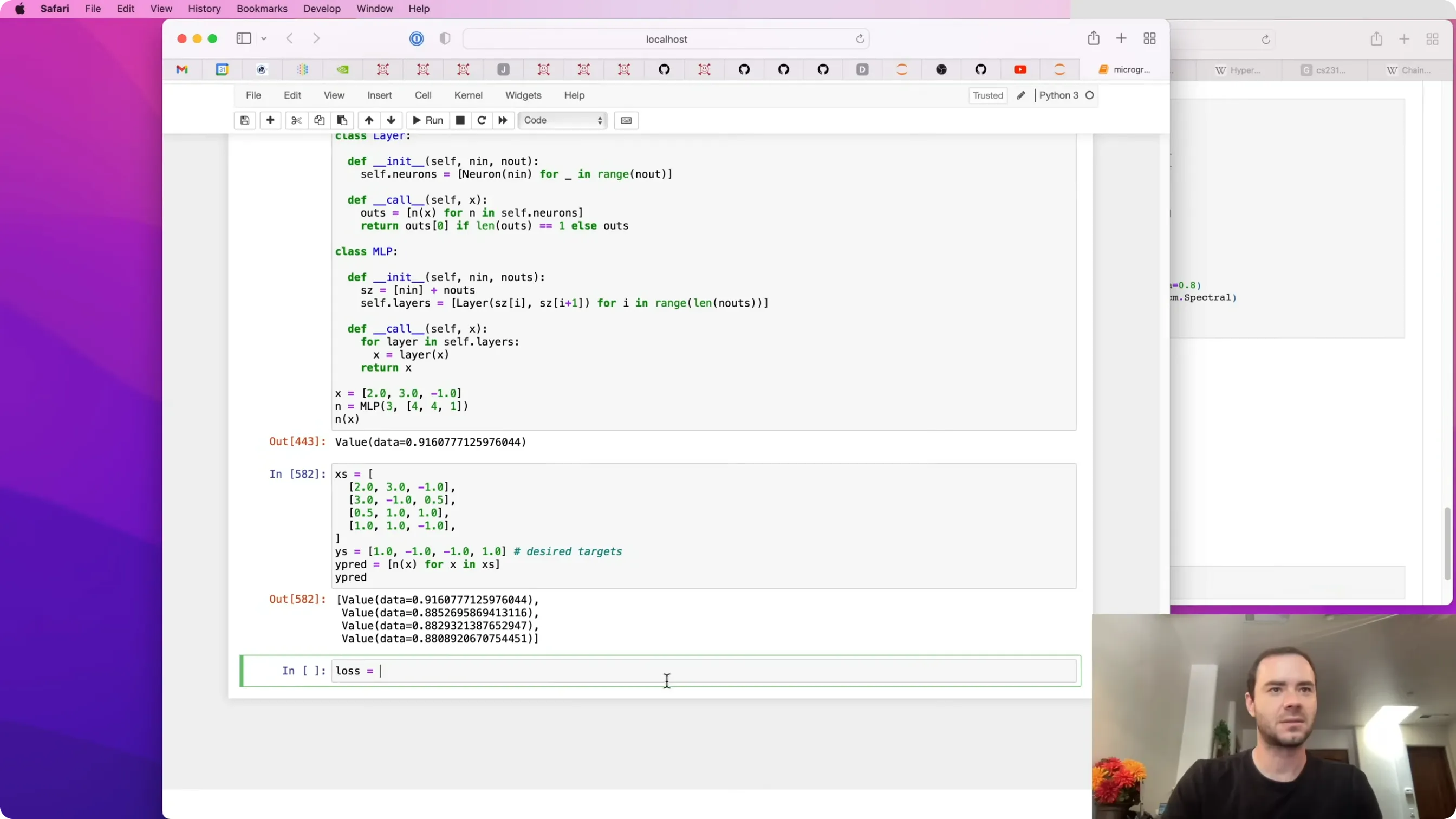Open Jupyter Widgets menu
The image size is (1456, 819).
(523, 95)
